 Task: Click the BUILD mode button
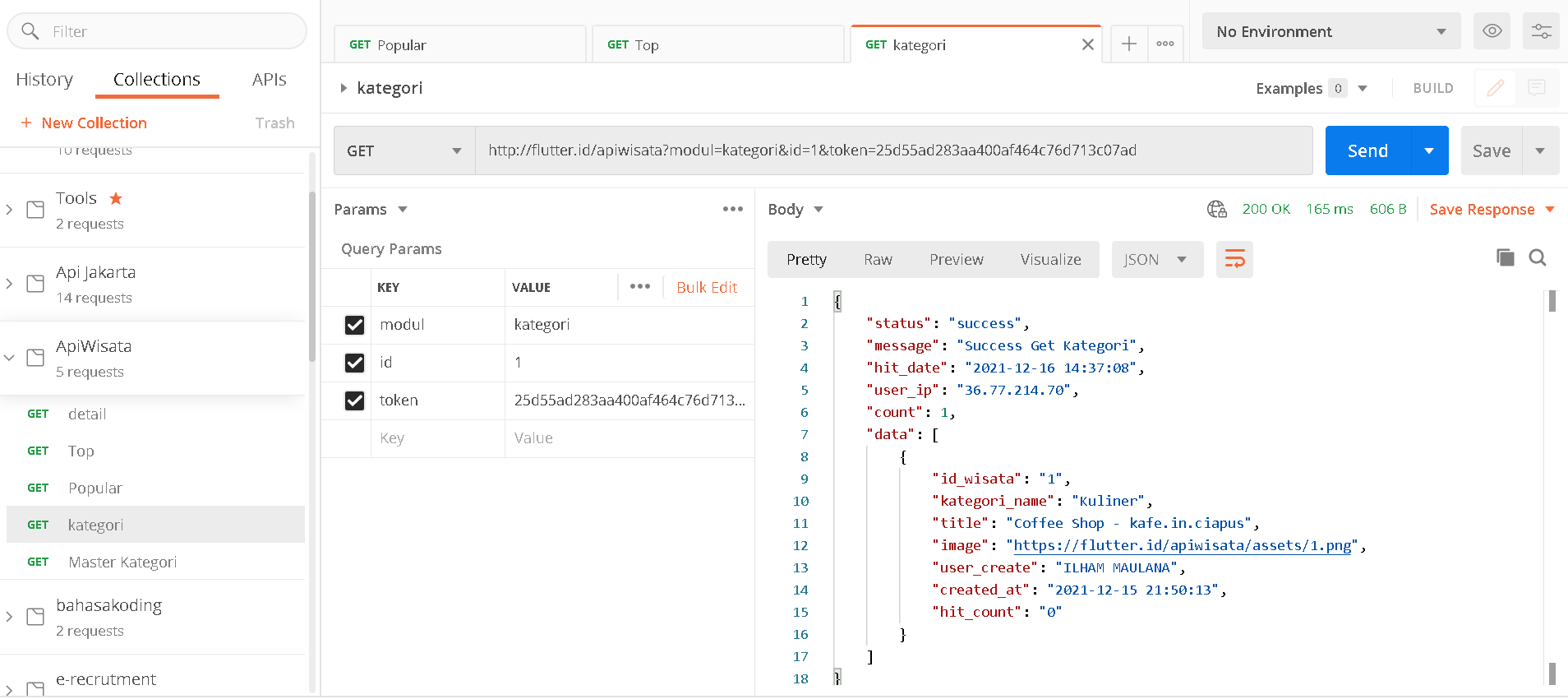[x=1433, y=88]
